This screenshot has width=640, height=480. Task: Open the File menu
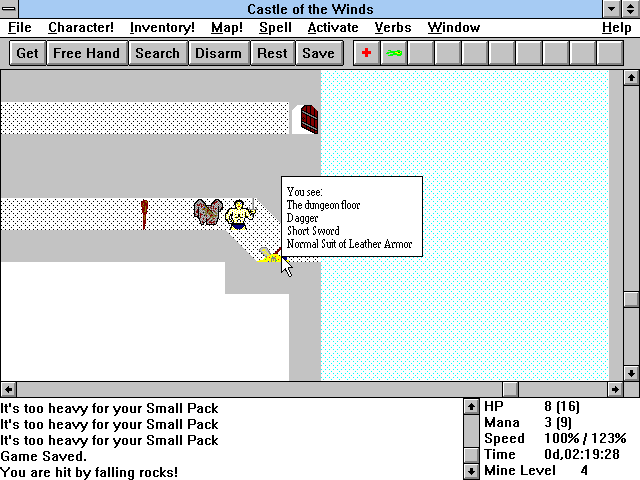click(x=20, y=28)
